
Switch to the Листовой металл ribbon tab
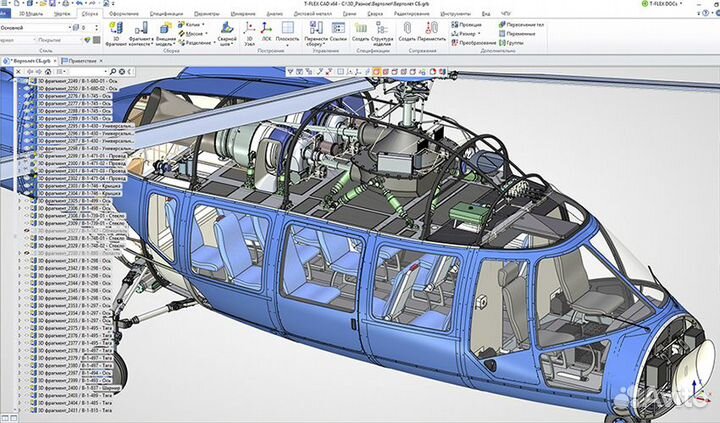[x=312, y=14]
